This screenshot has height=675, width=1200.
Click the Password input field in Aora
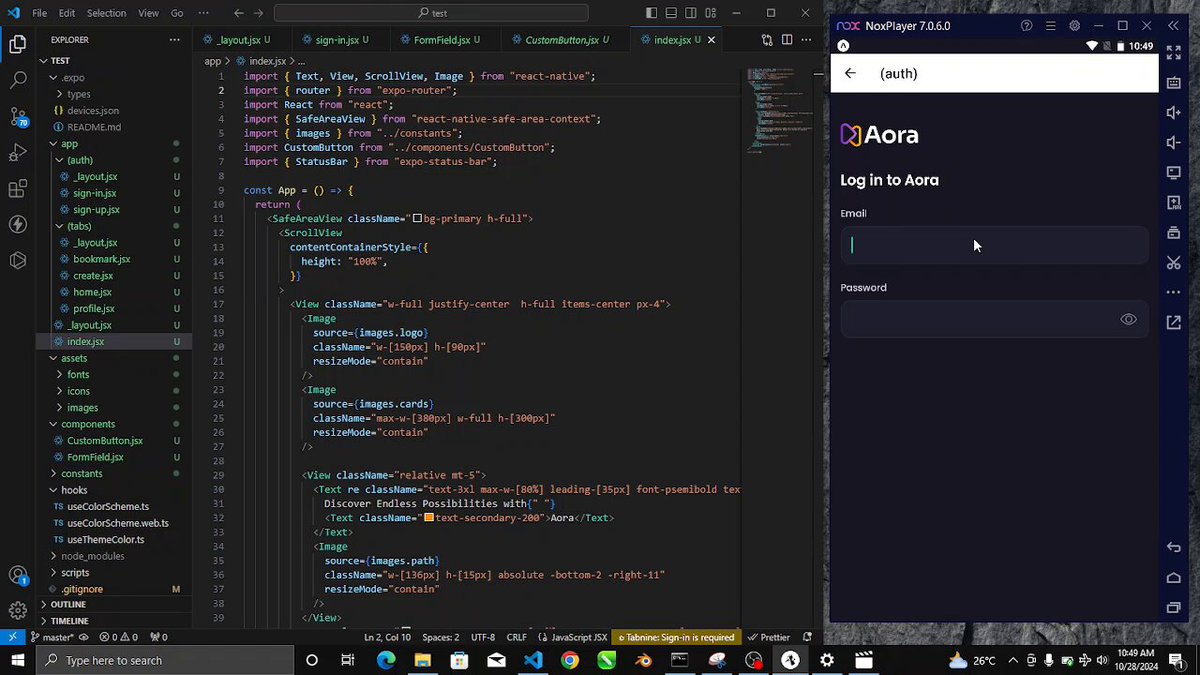pyautogui.click(x=994, y=320)
